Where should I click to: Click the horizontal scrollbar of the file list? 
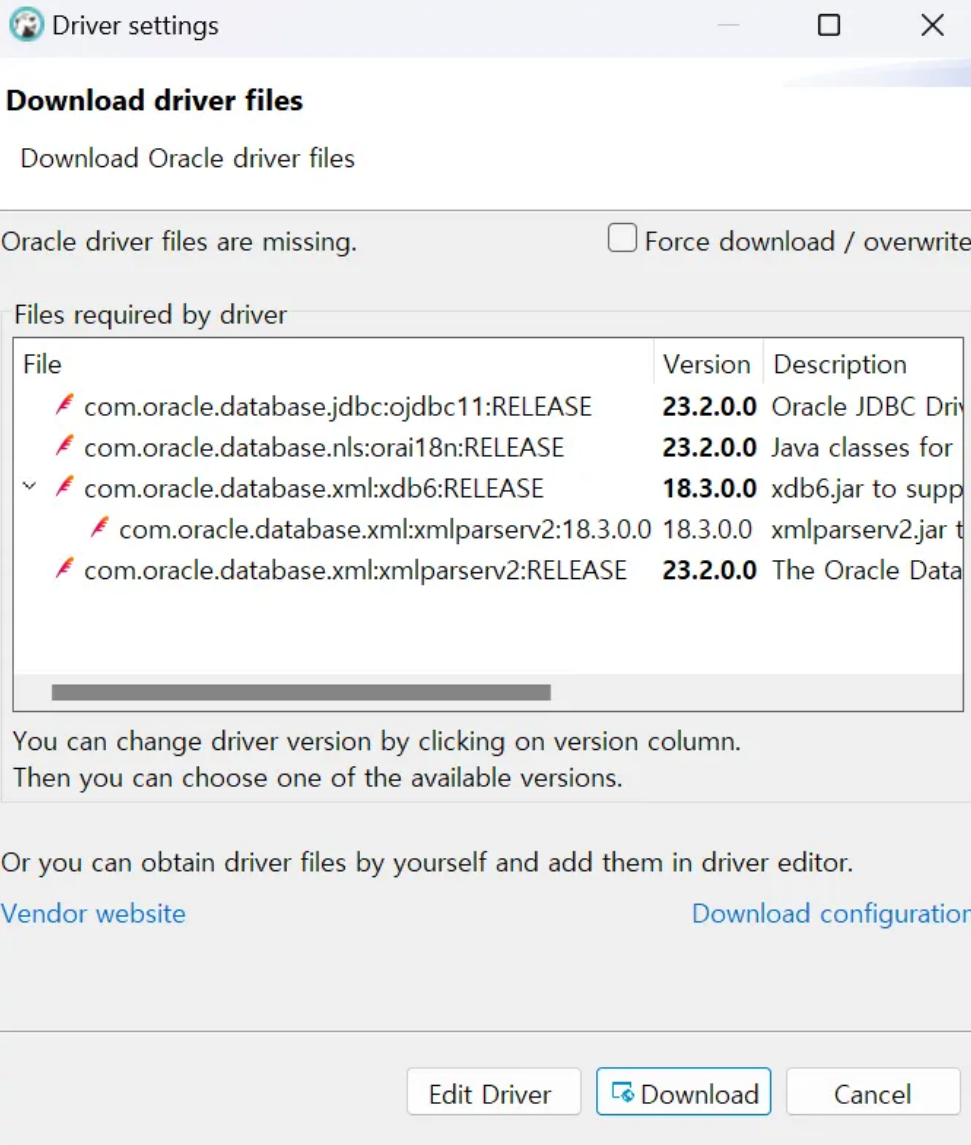pyautogui.click(x=301, y=692)
